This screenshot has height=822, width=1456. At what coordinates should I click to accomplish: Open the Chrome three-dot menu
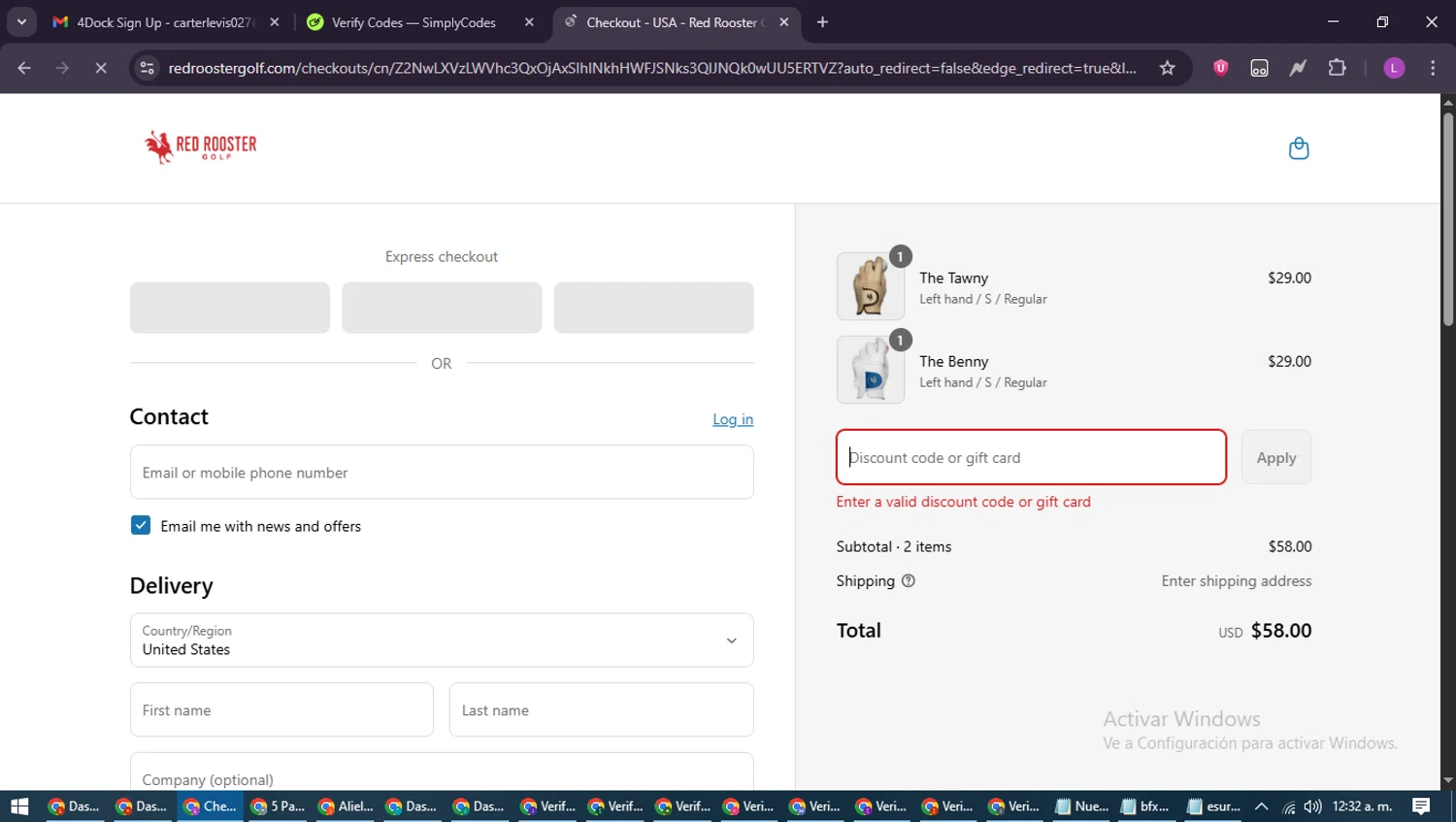pos(1433,68)
